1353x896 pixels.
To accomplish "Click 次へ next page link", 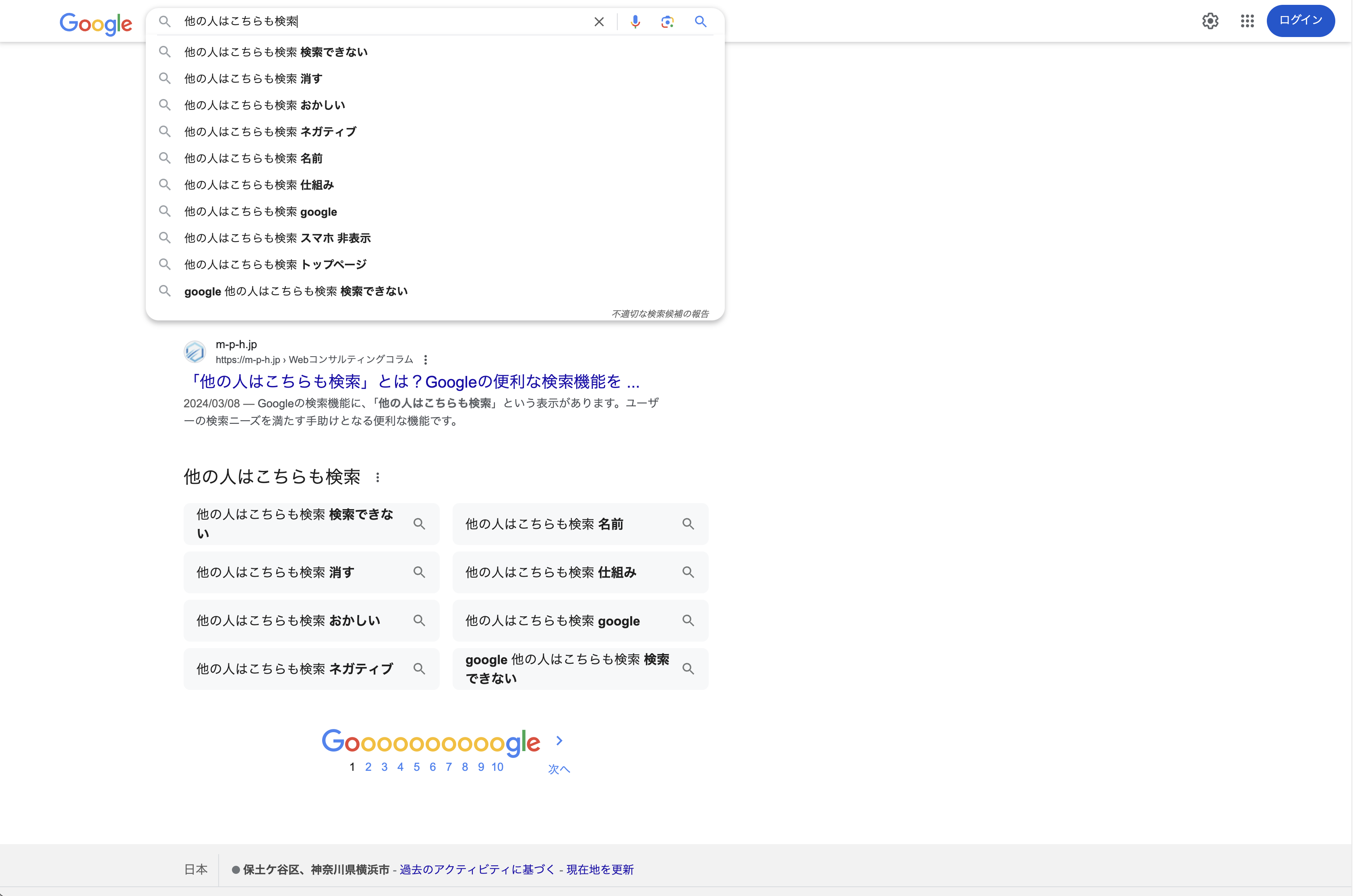I will click(559, 769).
